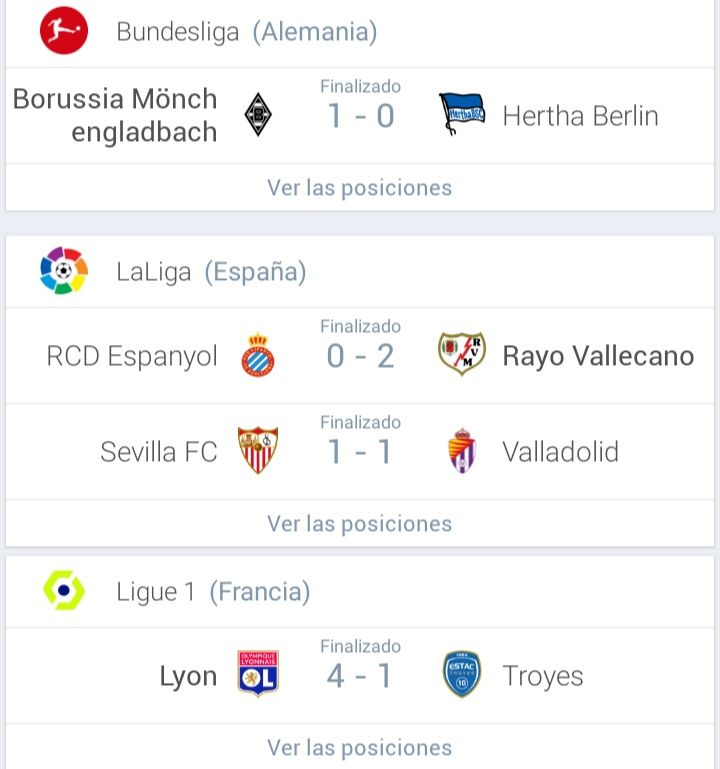Tap the LaLiga colorful logo
This screenshot has height=769, width=720.
(64, 270)
